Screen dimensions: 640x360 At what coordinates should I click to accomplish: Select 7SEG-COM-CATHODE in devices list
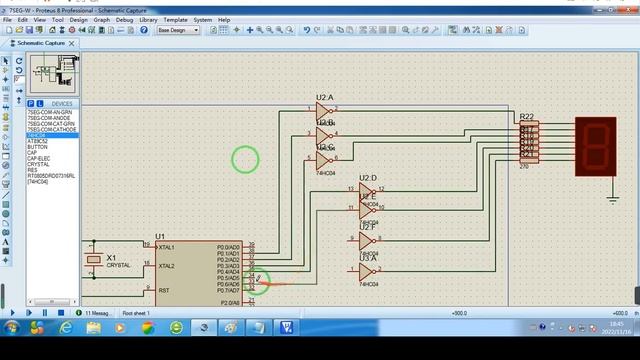pos(52,129)
